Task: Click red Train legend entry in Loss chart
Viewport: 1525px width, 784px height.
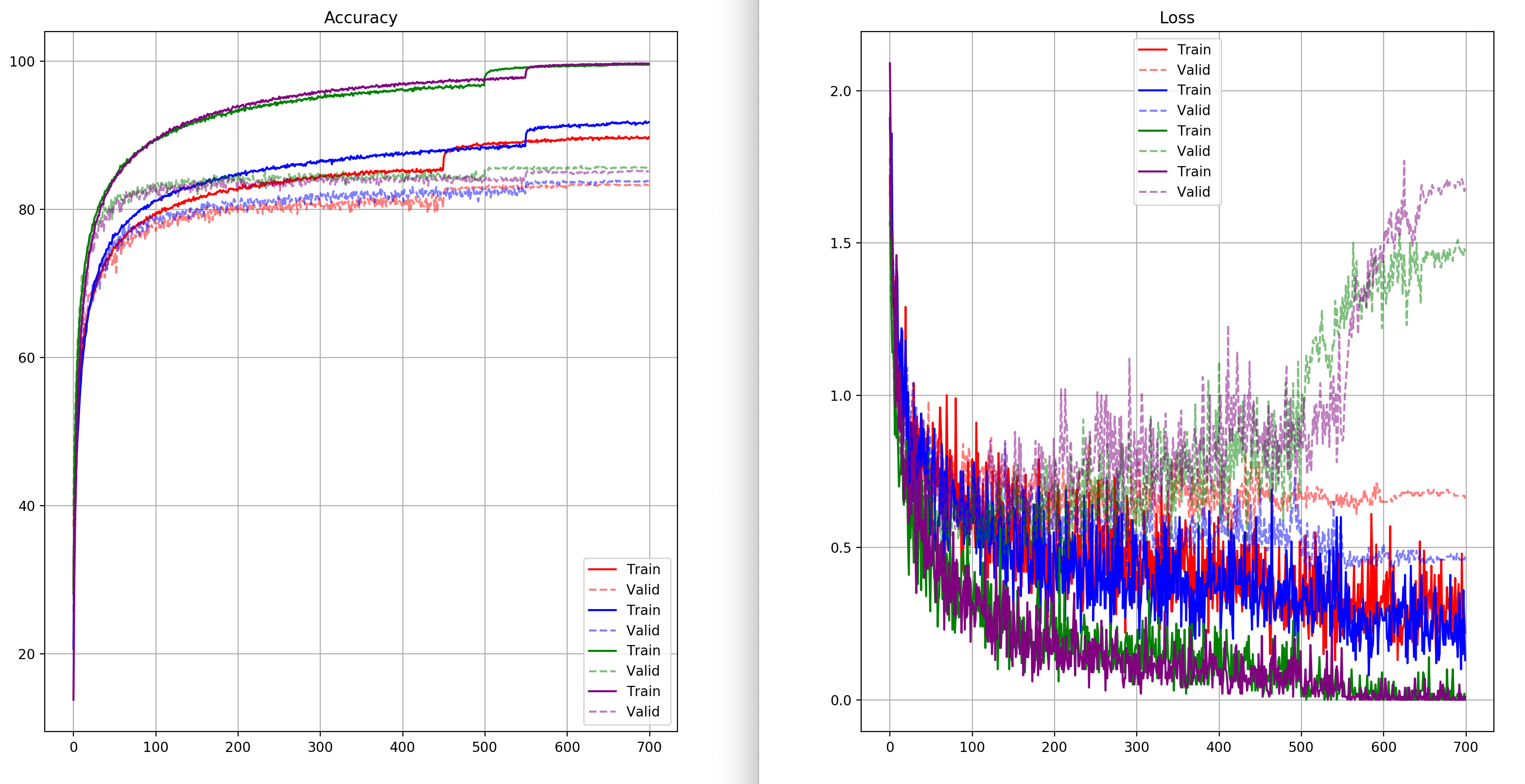Action: pyautogui.click(x=1193, y=50)
